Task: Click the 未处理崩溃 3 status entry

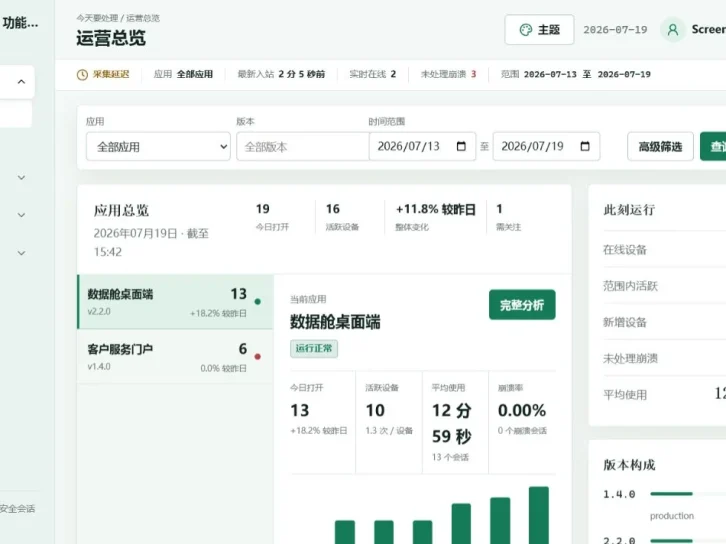Action: 448,74
